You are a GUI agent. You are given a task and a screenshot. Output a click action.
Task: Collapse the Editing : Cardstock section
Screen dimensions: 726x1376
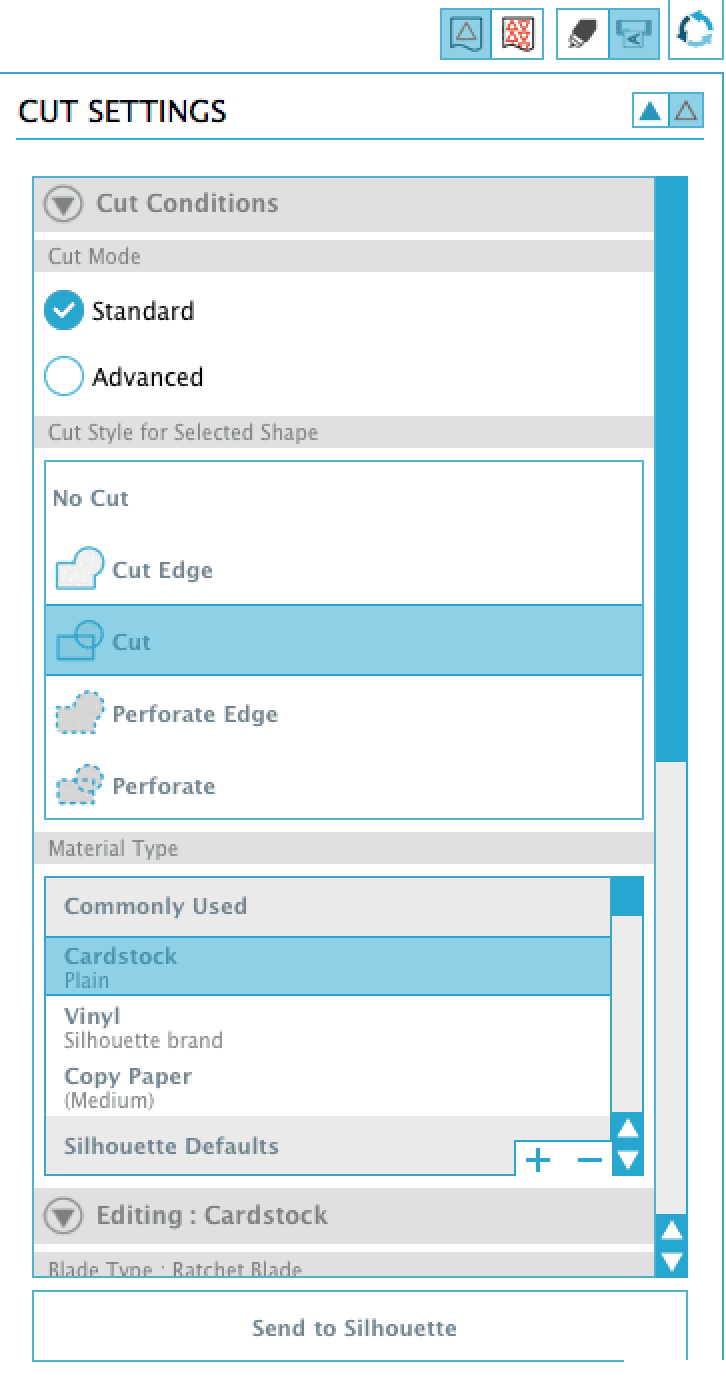64,1216
